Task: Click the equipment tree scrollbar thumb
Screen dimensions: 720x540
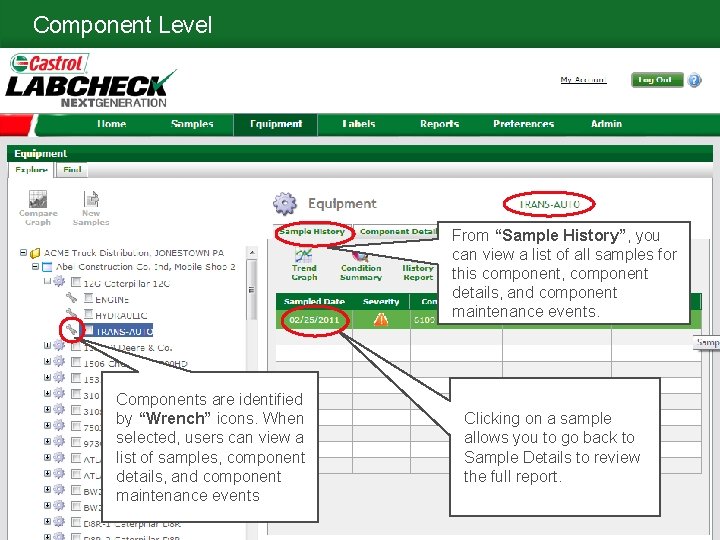Action: [252, 290]
